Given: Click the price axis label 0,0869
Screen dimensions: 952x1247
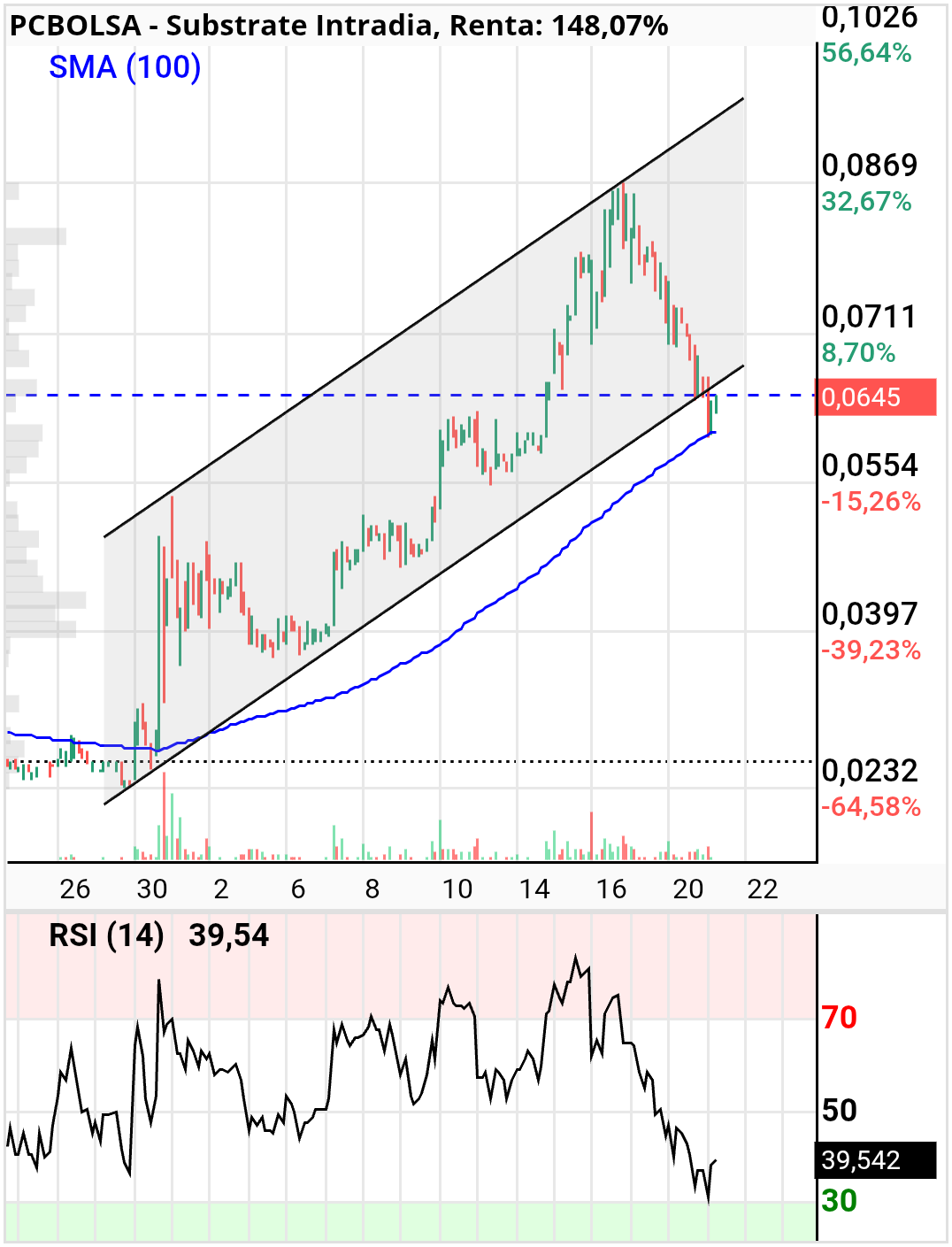Looking at the screenshot, I should pyautogui.click(x=870, y=165).
